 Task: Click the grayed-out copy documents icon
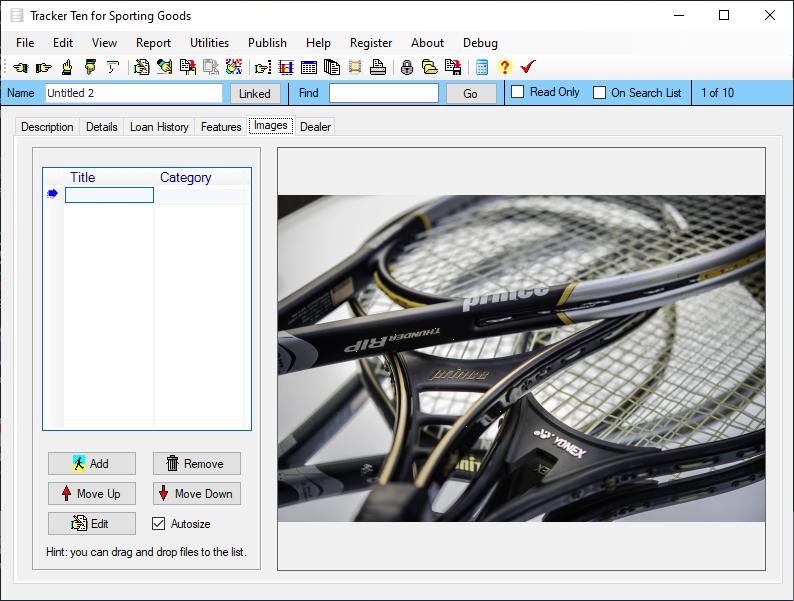click(x=211, y=67)
